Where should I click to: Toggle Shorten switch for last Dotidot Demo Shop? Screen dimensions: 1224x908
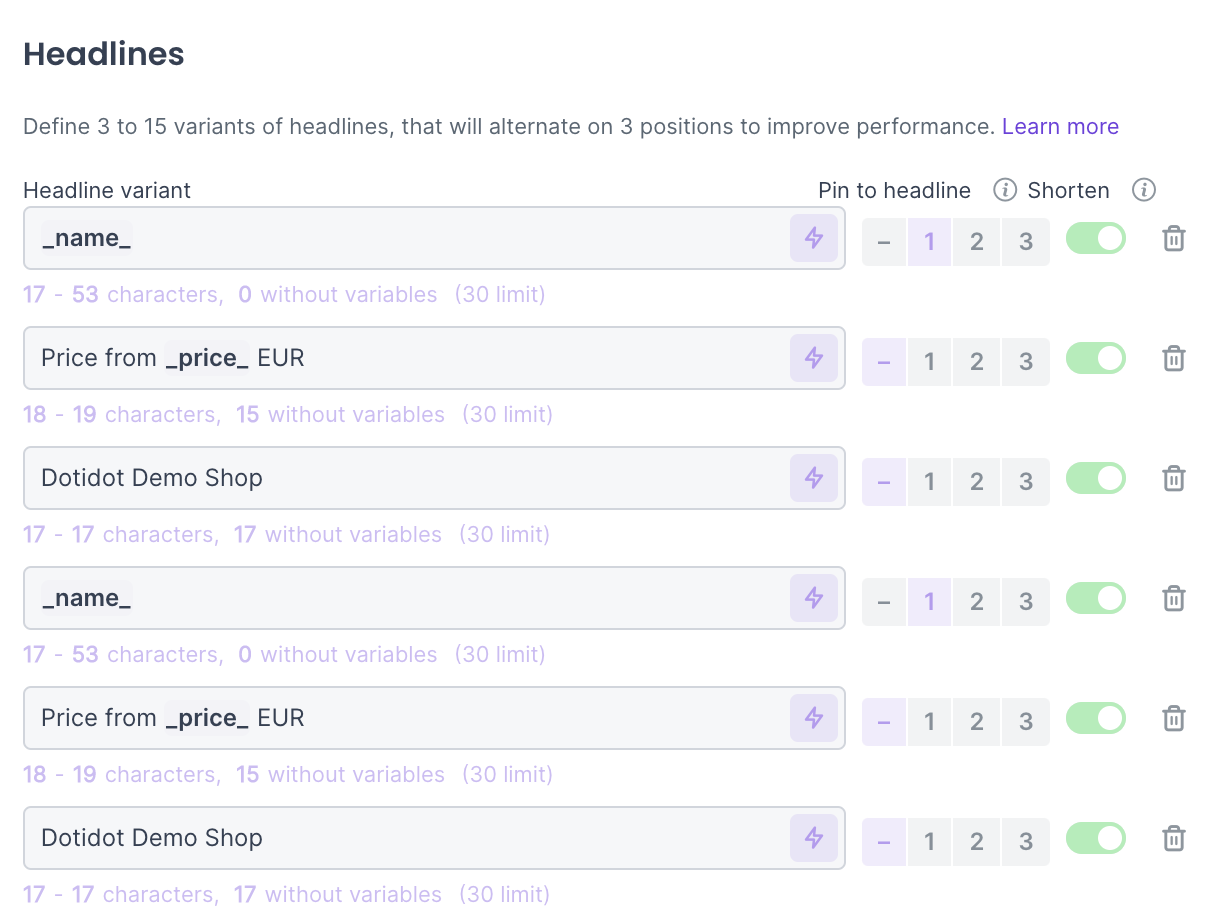pyautogui.click(x=1096, y=838)
